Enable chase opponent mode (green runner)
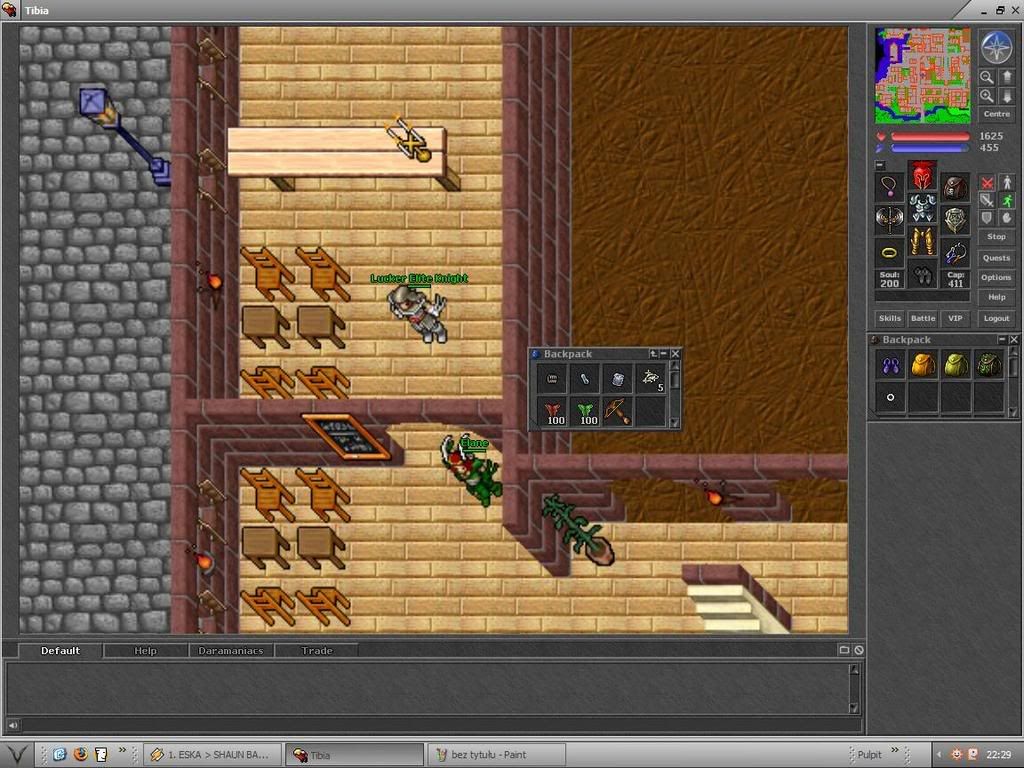The height and width of the screenshot is (768, 1024). coord(1006,200)
